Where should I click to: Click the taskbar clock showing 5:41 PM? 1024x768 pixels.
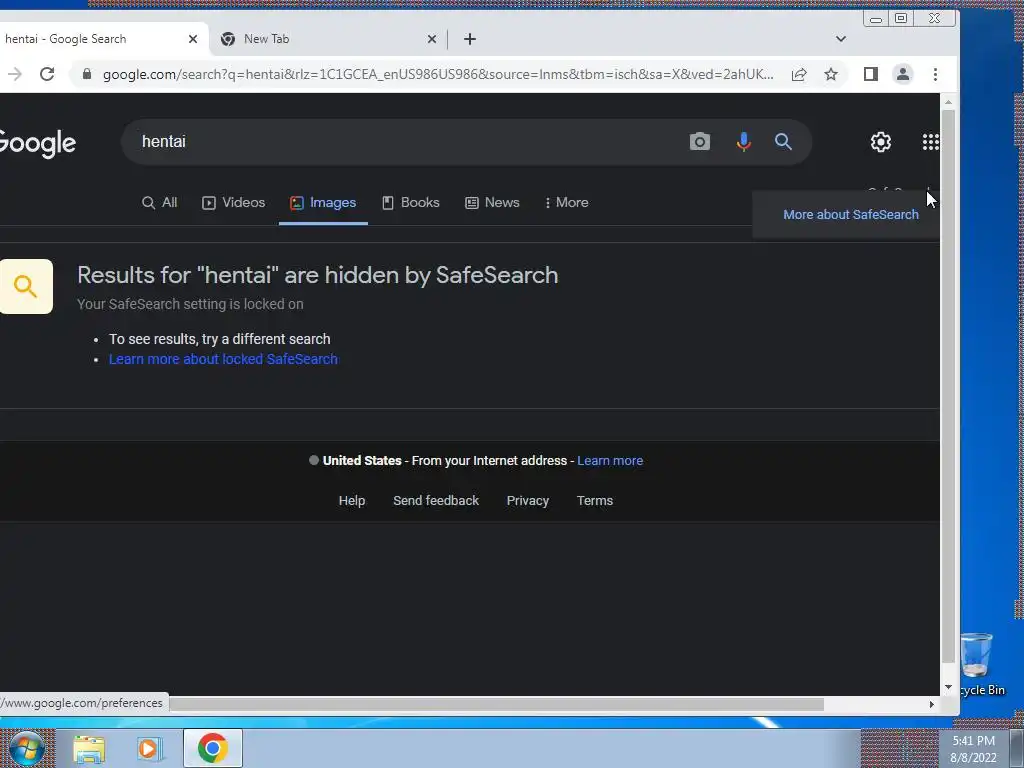tap(973, 741)
